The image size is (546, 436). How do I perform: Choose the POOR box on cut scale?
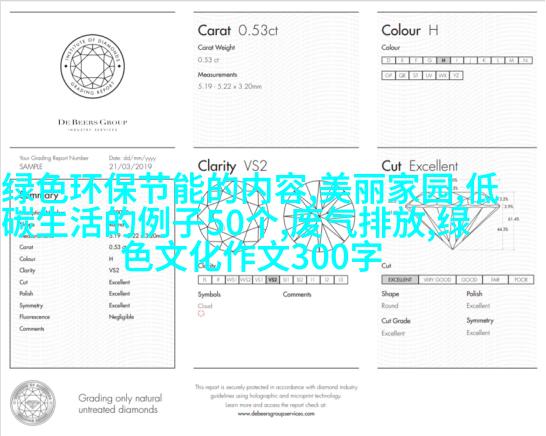(x=521, y=280)
